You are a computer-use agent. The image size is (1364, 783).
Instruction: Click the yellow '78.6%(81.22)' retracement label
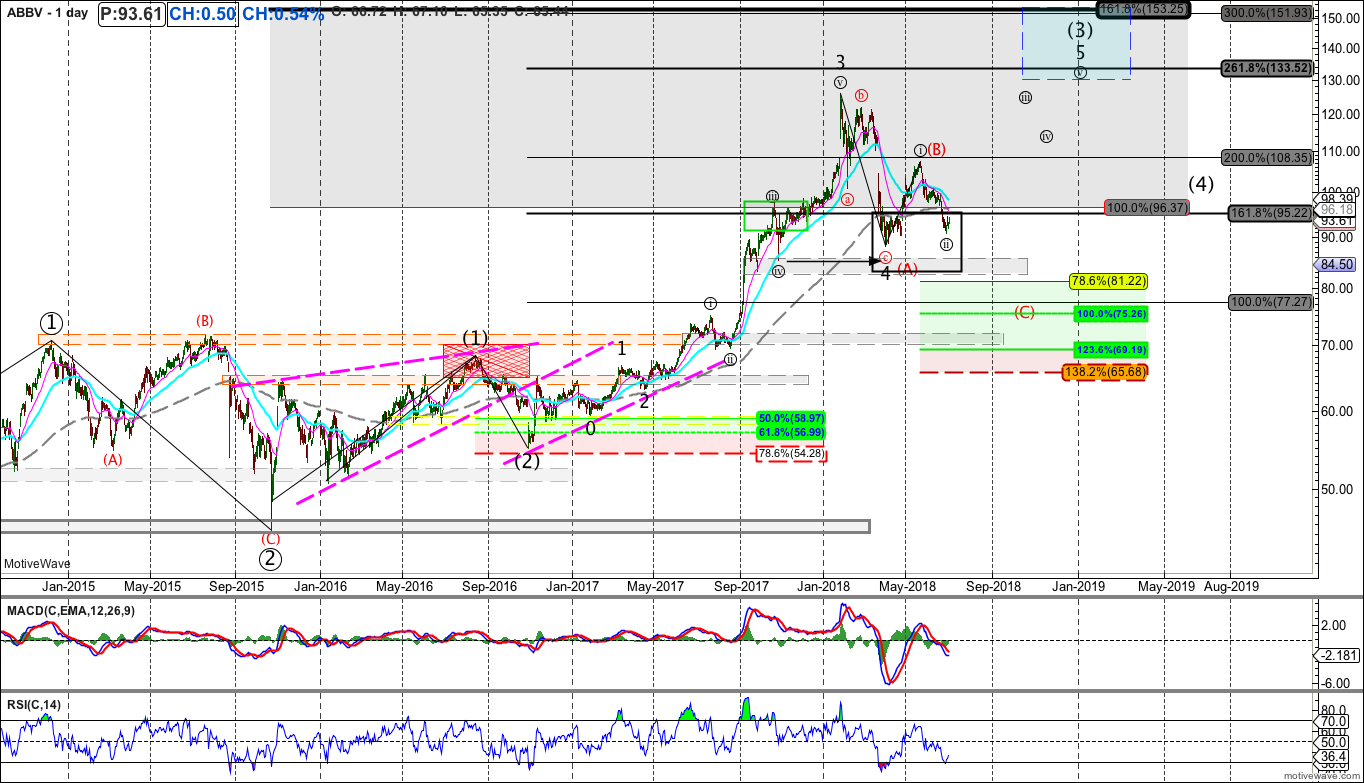point(1109,281)
